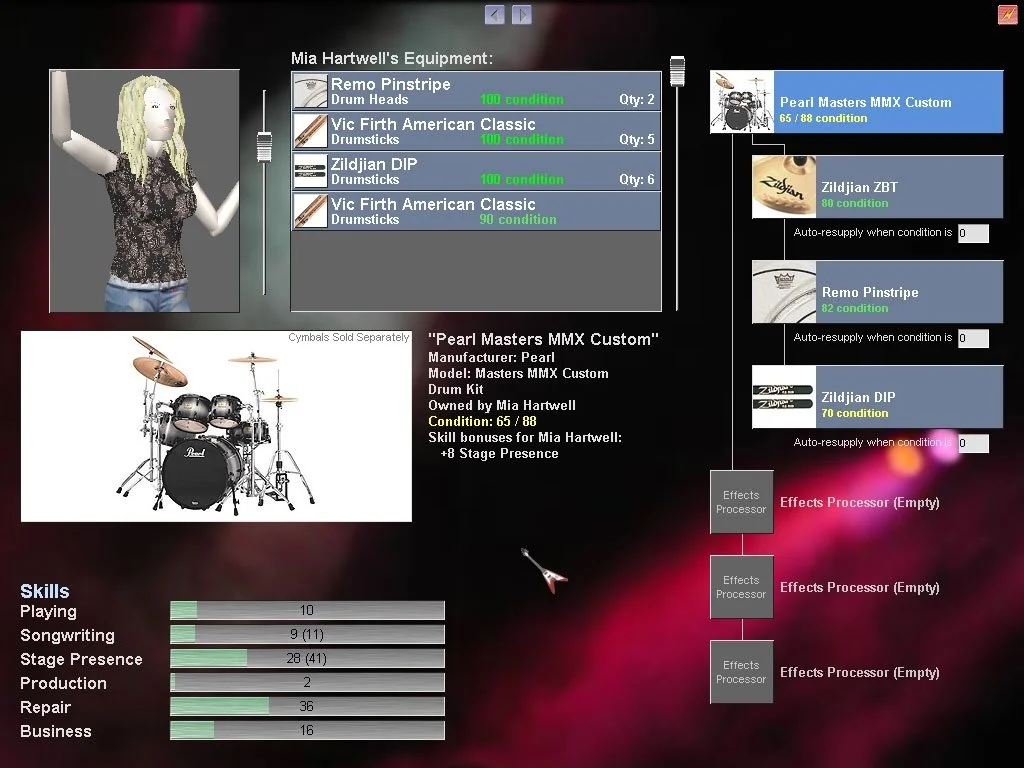Click the character view rotation slider handle

coord(264,146)
